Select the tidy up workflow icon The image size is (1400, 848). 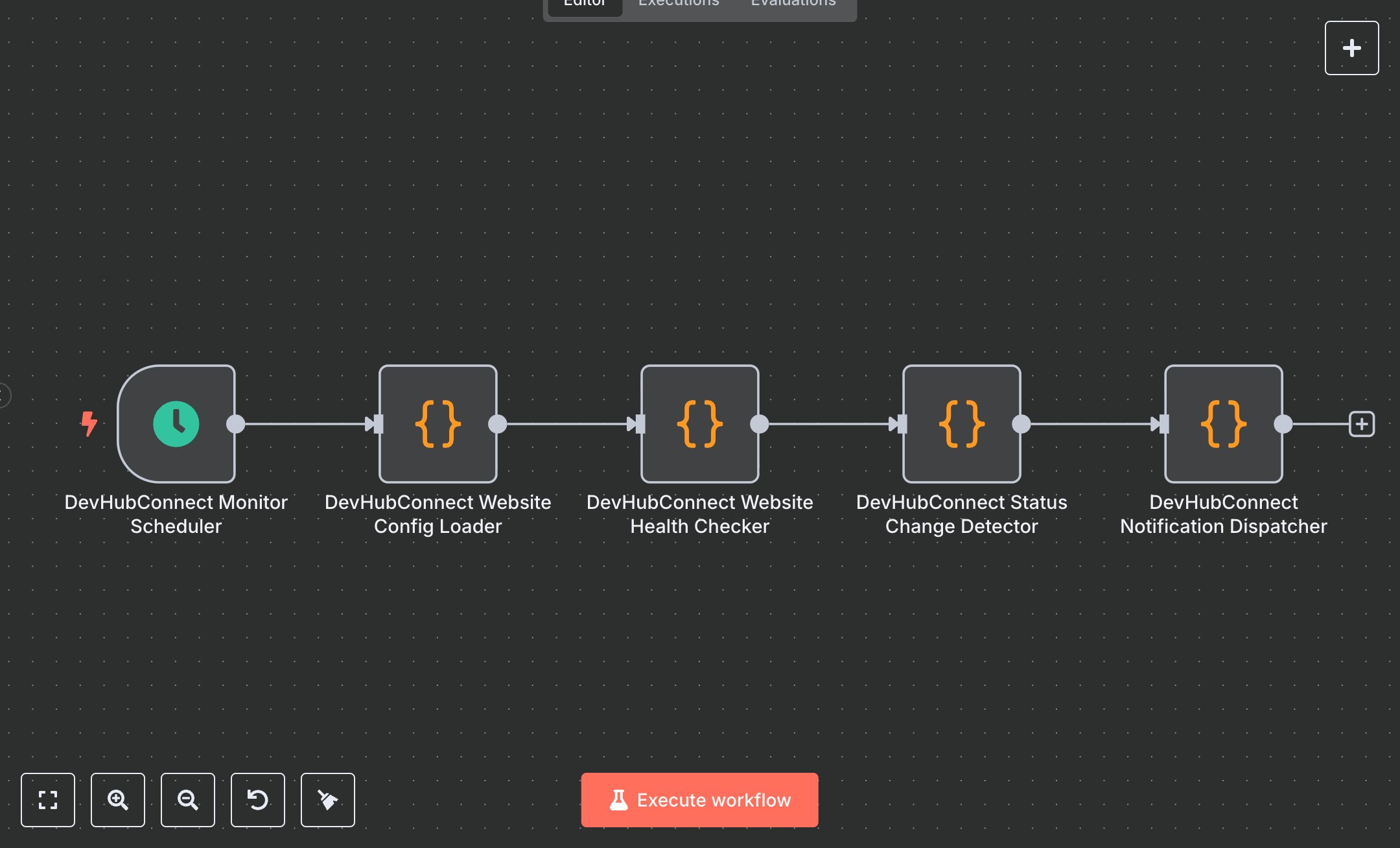pyautogui.click(x=328, y=800)
